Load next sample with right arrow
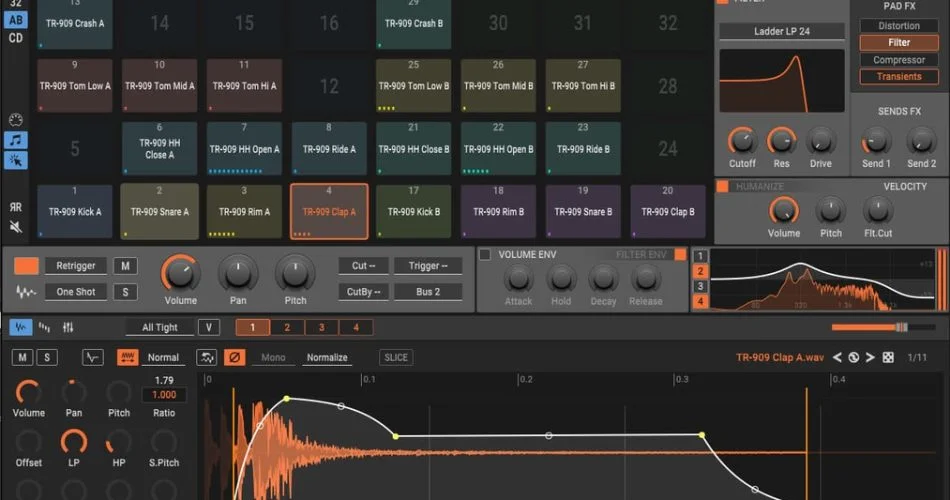950x500 pixels. [x=870, y=358]
